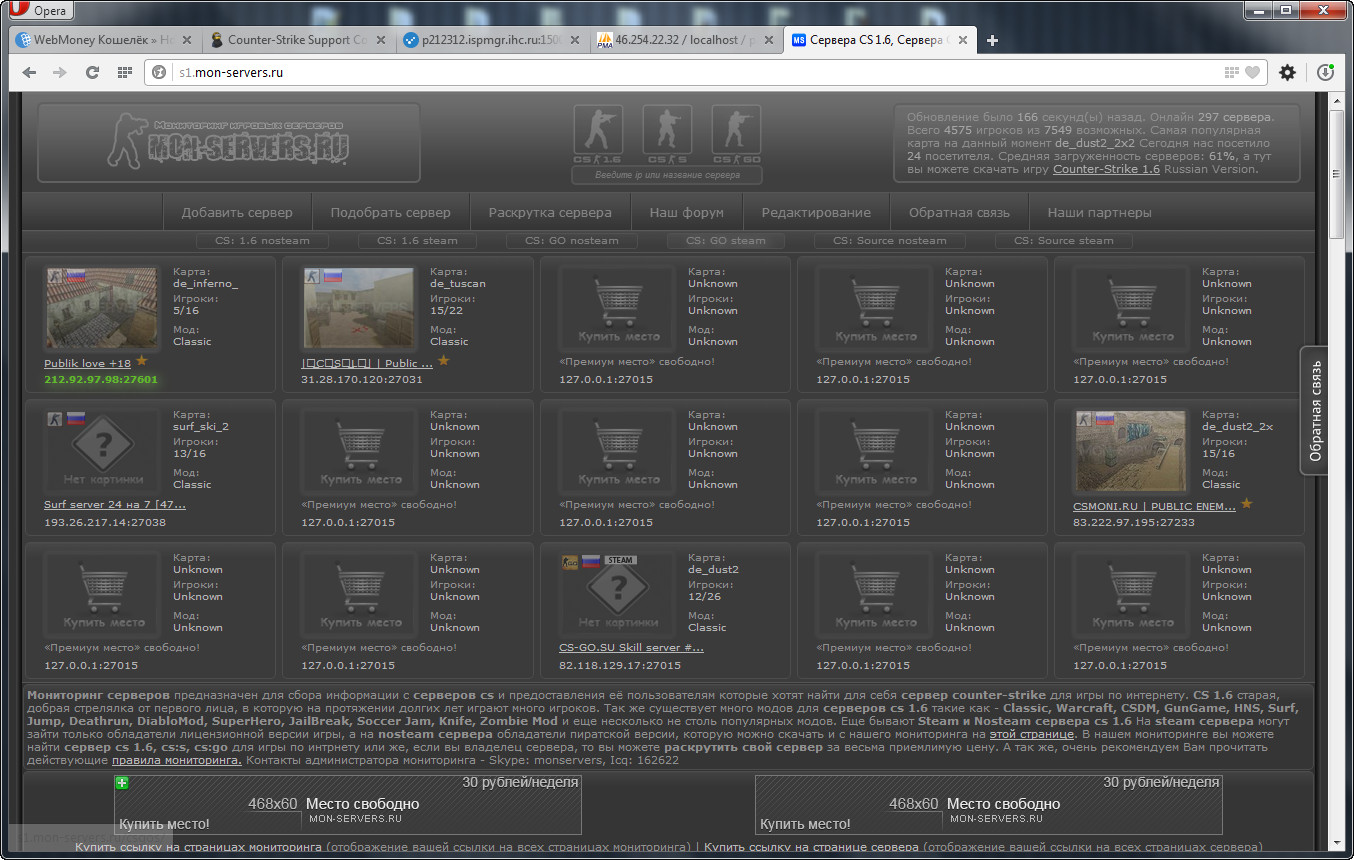The width and height of the screenshot is (1354, 860).
Task: Open a new browser tab with plus
Action: tap(992, 40)
